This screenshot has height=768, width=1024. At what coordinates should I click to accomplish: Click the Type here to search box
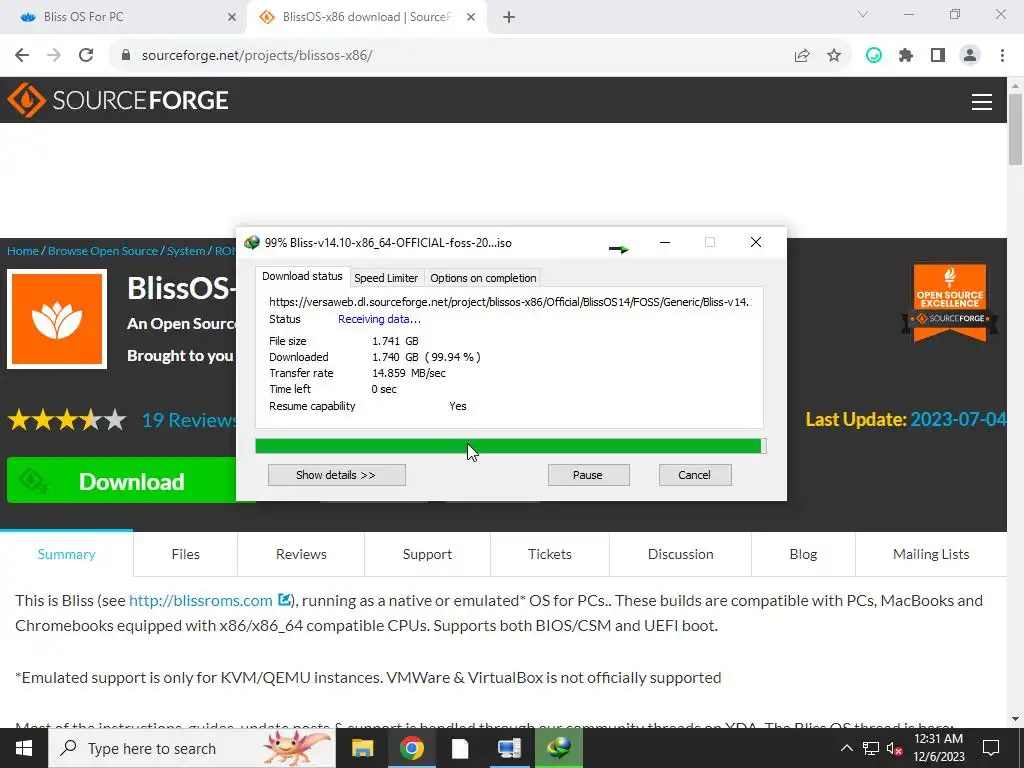click(192, 748)
